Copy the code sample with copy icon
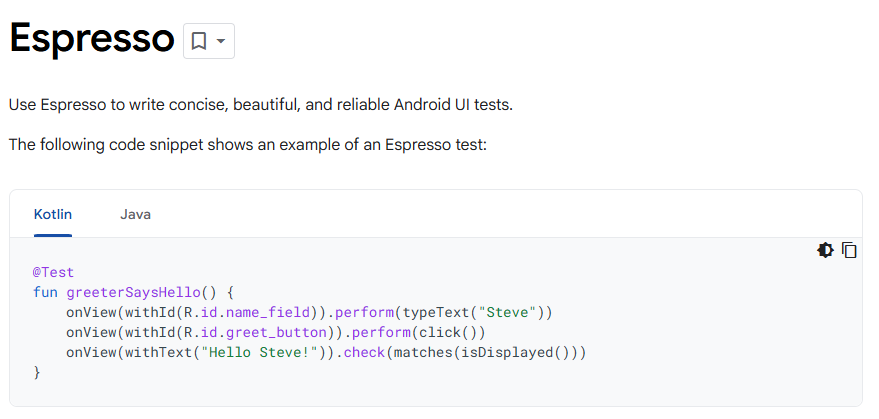Screen dimensions: 879x419 click(x=849, y=250)
